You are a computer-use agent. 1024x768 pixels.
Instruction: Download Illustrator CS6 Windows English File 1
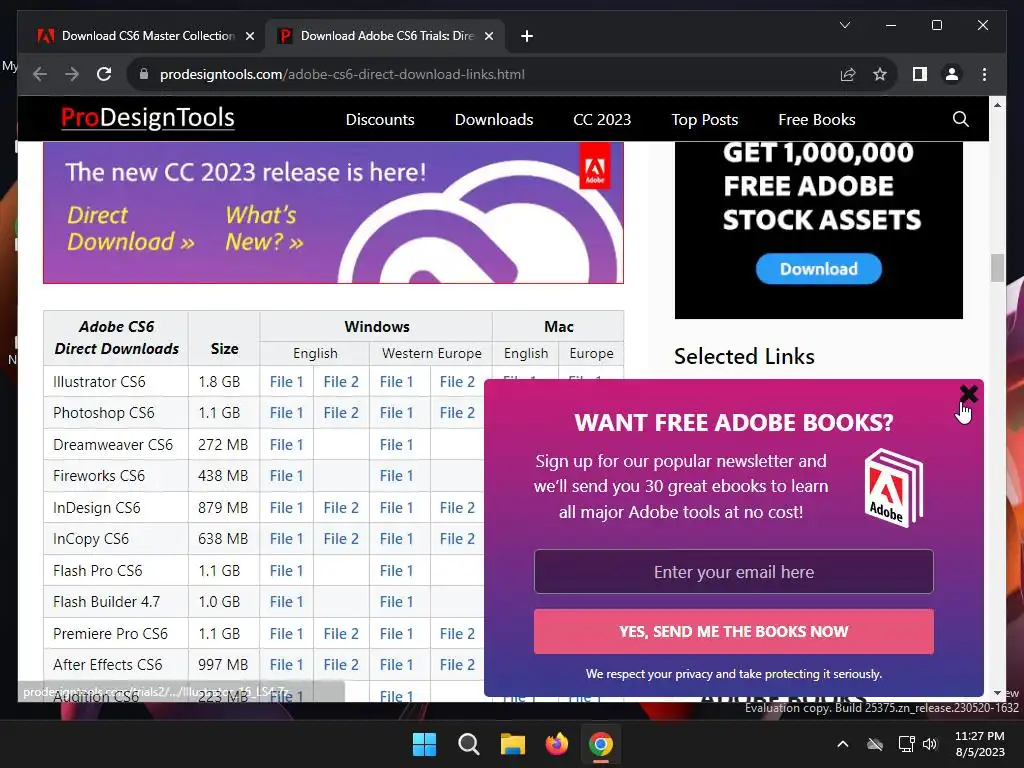tap(287, 381)
